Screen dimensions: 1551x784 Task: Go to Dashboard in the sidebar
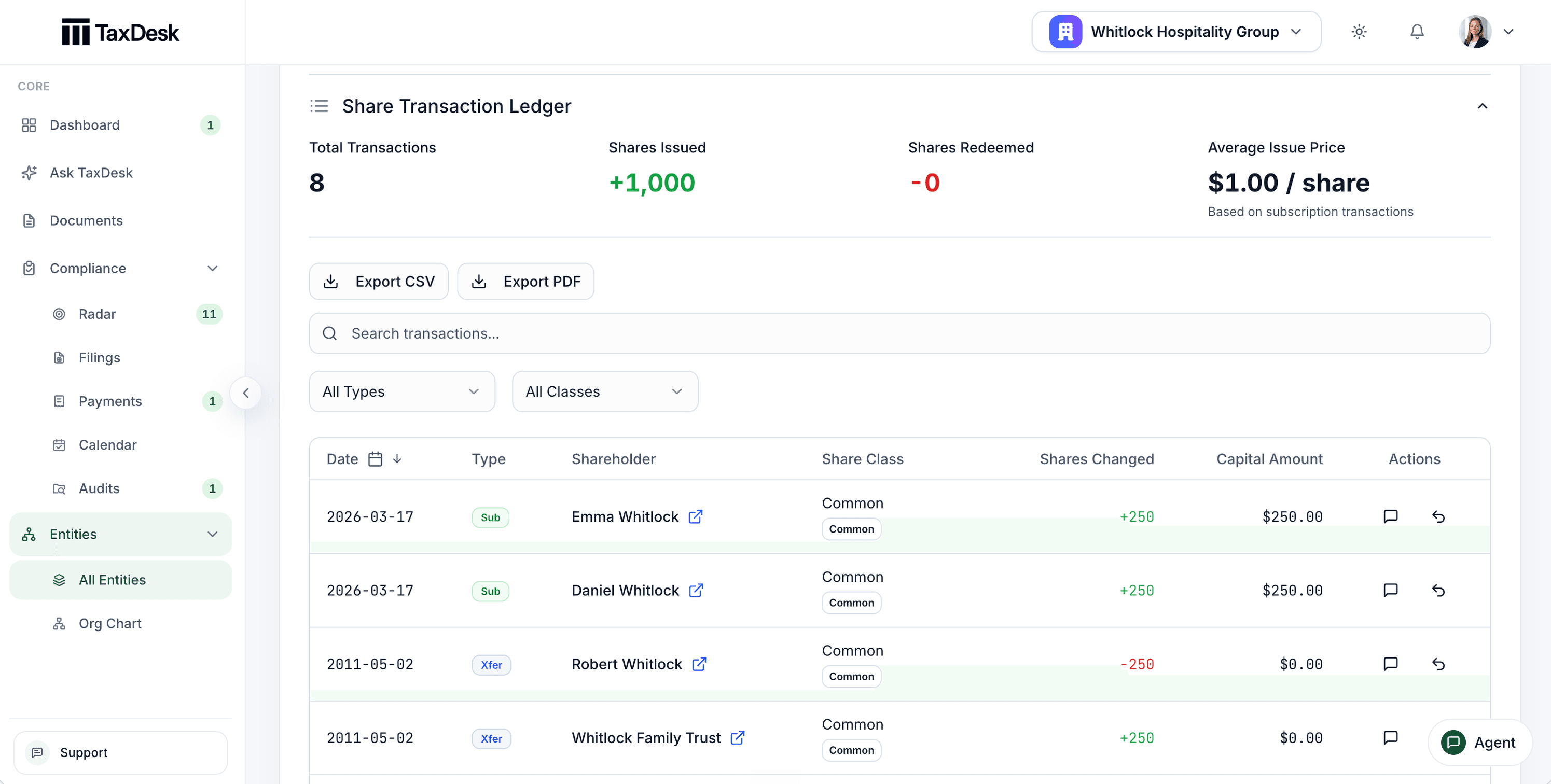point(120,125)
